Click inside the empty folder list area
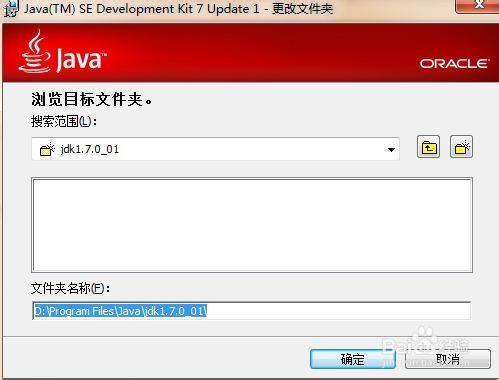 252,225
